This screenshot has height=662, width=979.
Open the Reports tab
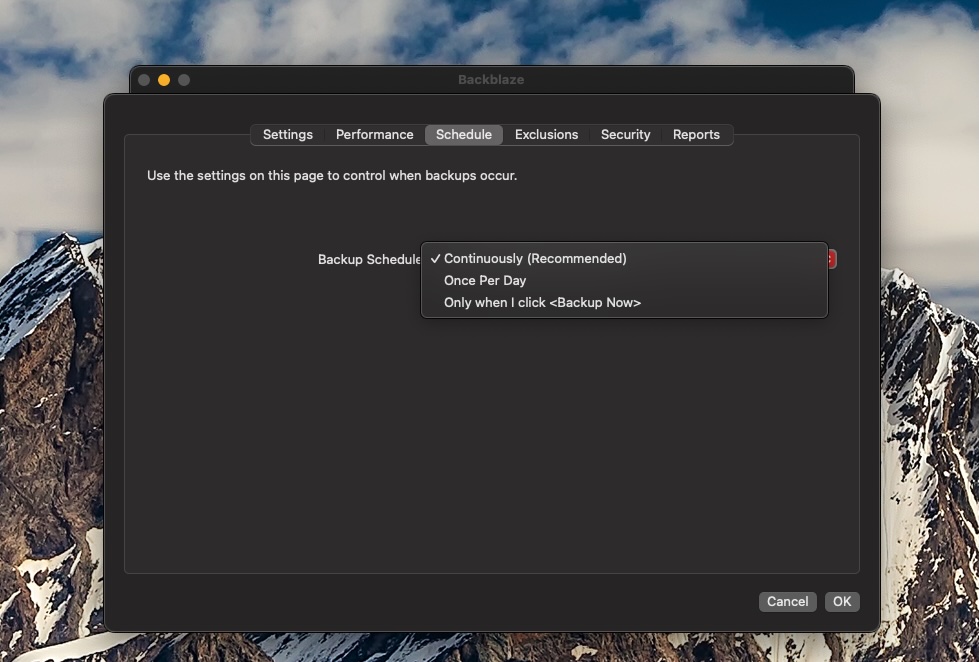point(696,134)
